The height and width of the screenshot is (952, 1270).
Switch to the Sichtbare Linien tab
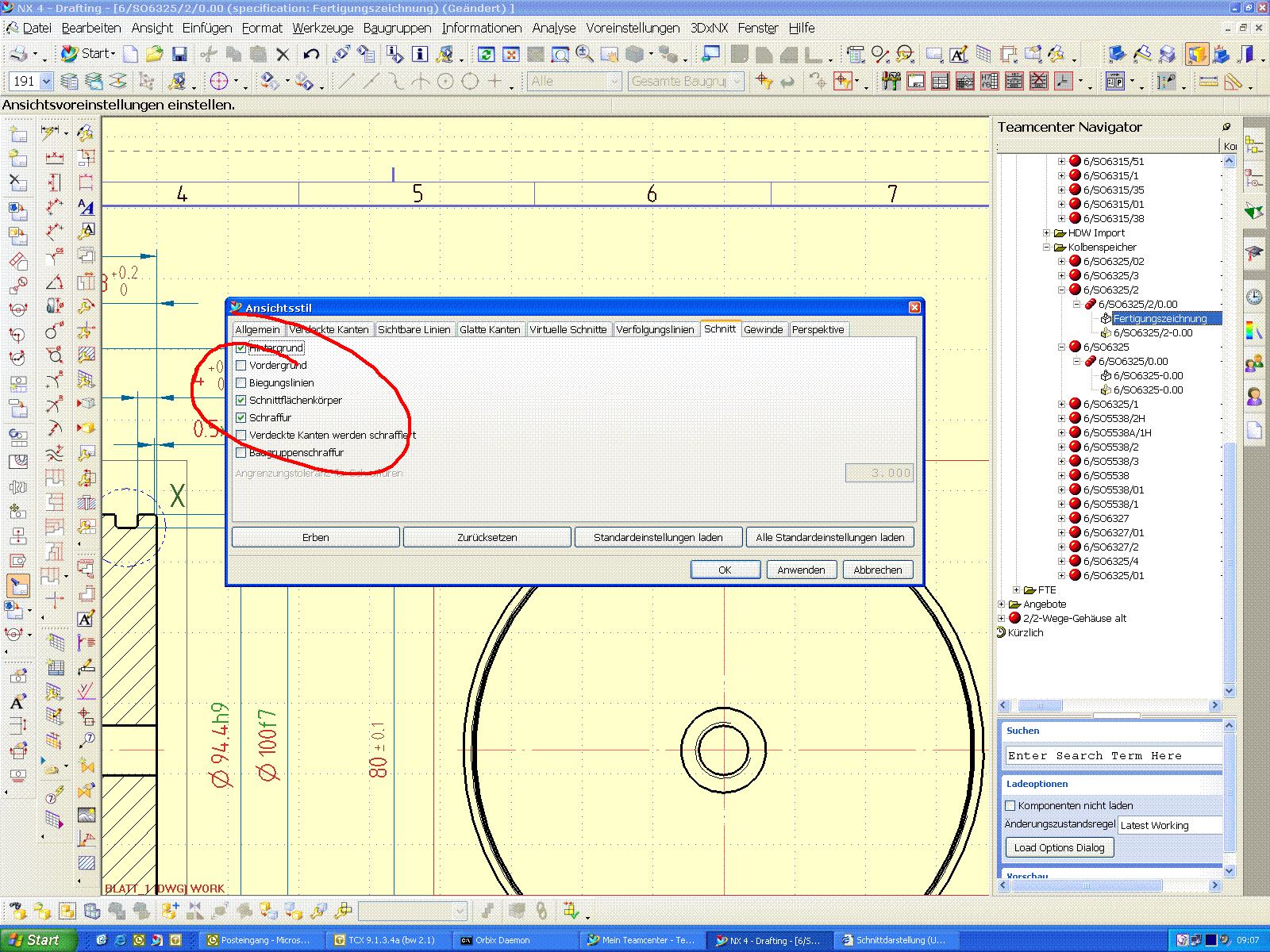[x=414, y=329]
